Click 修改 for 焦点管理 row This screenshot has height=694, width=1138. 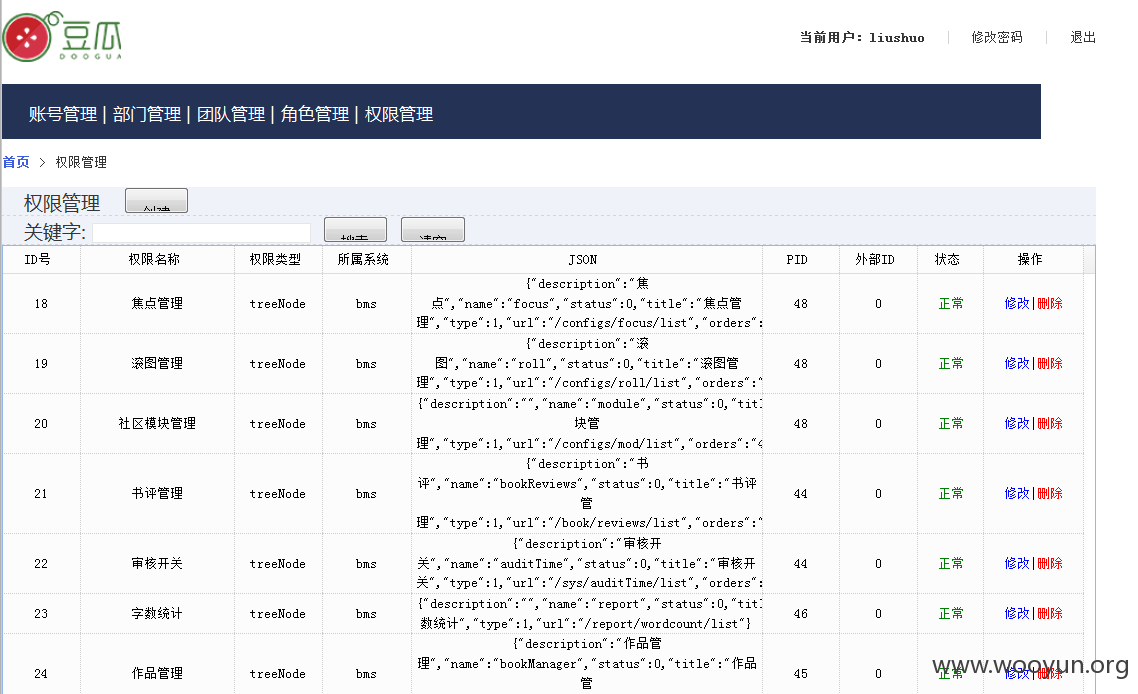(x=1017, y=303)
